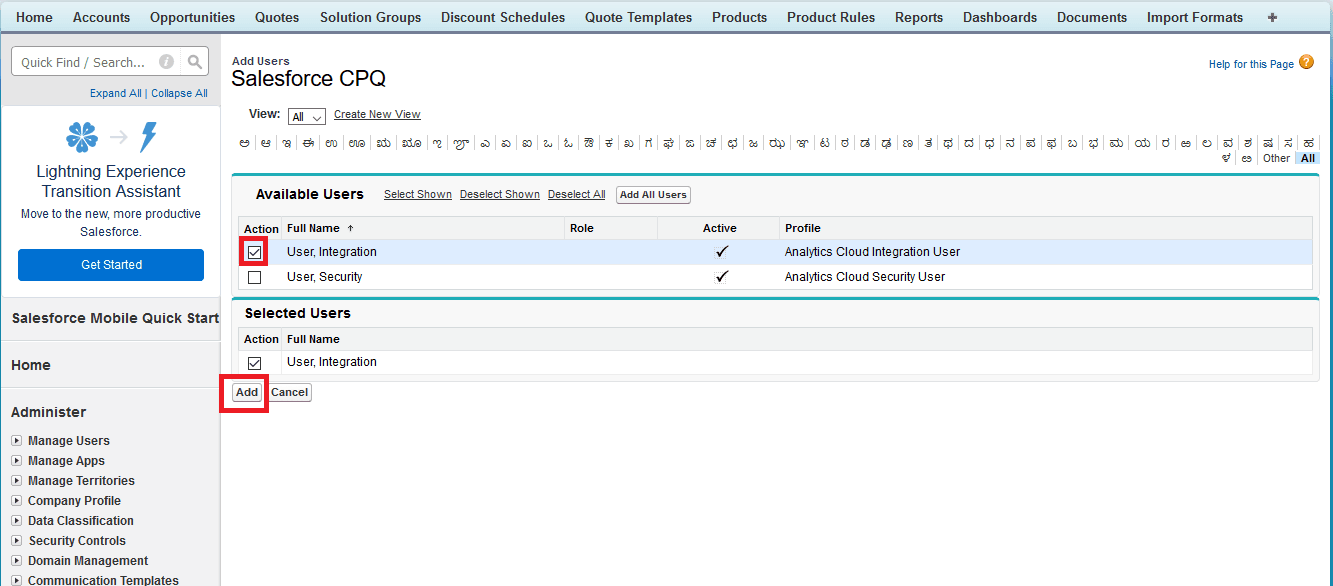Click the Security Controls arrow icon
Screen dimensions: 1333x586
click(16, 541)
